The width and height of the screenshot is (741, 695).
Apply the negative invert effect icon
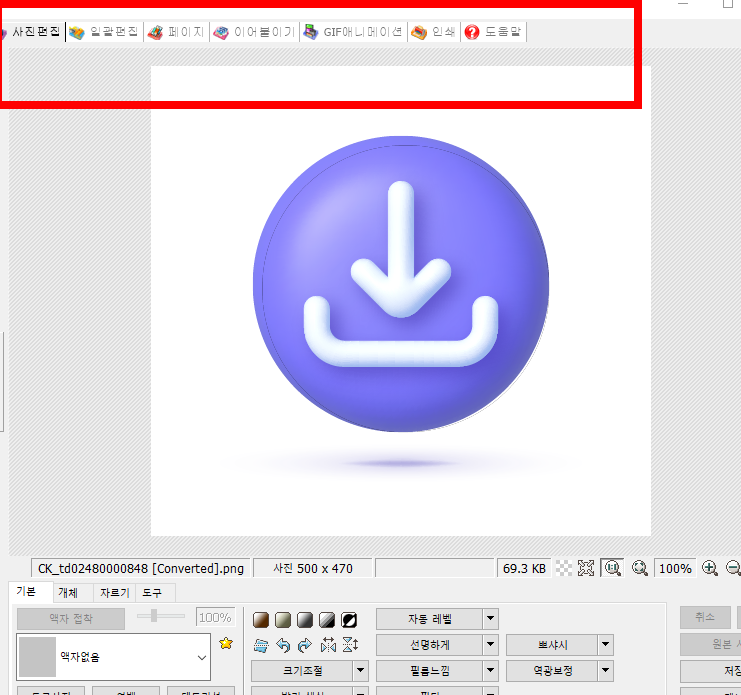349,620
